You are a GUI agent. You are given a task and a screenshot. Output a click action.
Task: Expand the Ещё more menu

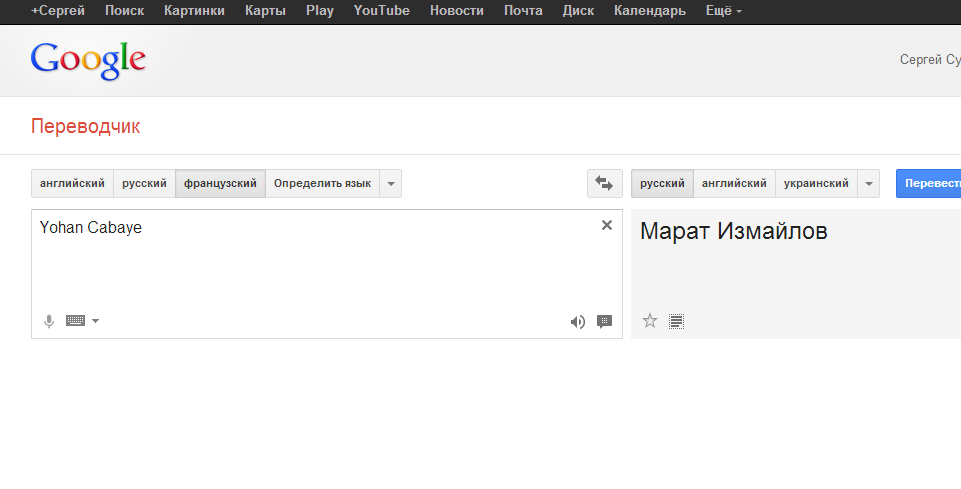(x=723, y=11)
